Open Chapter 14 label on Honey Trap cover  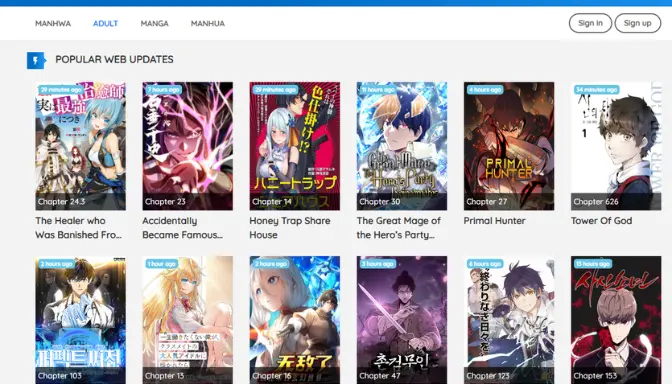[x=272, y=201]
